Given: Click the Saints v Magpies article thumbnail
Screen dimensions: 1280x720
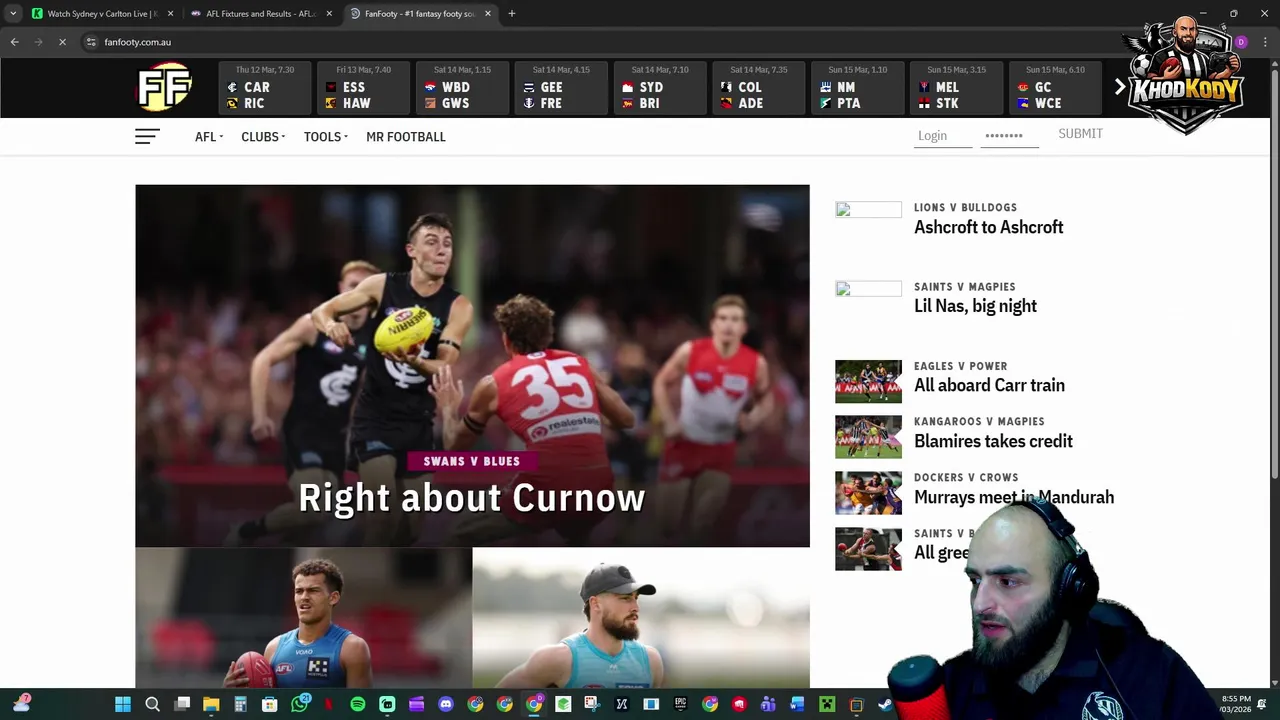Looking at the screenshot, I should click(x=868, y=289).
